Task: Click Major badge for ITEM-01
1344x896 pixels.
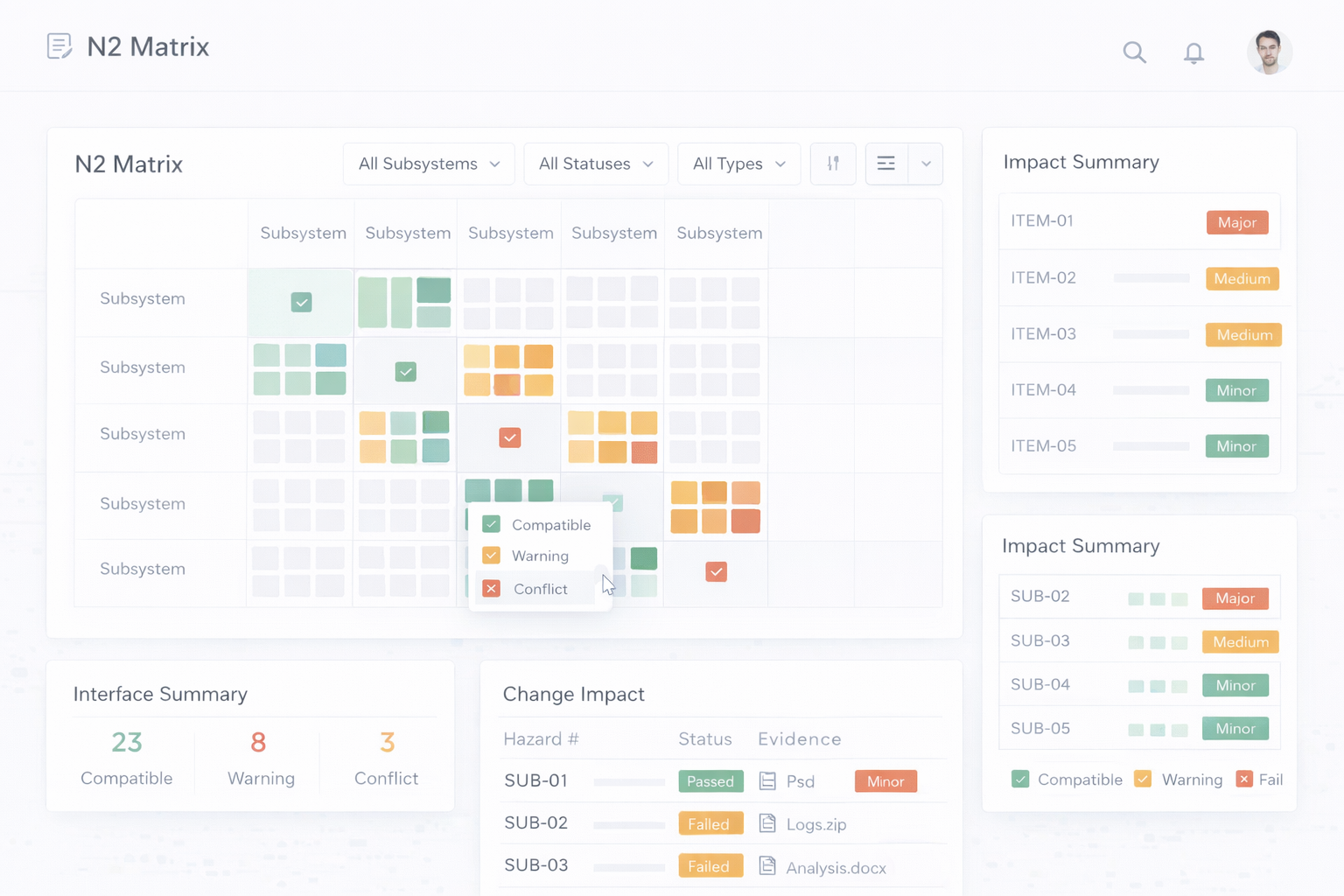Action: click(1237, 222)
